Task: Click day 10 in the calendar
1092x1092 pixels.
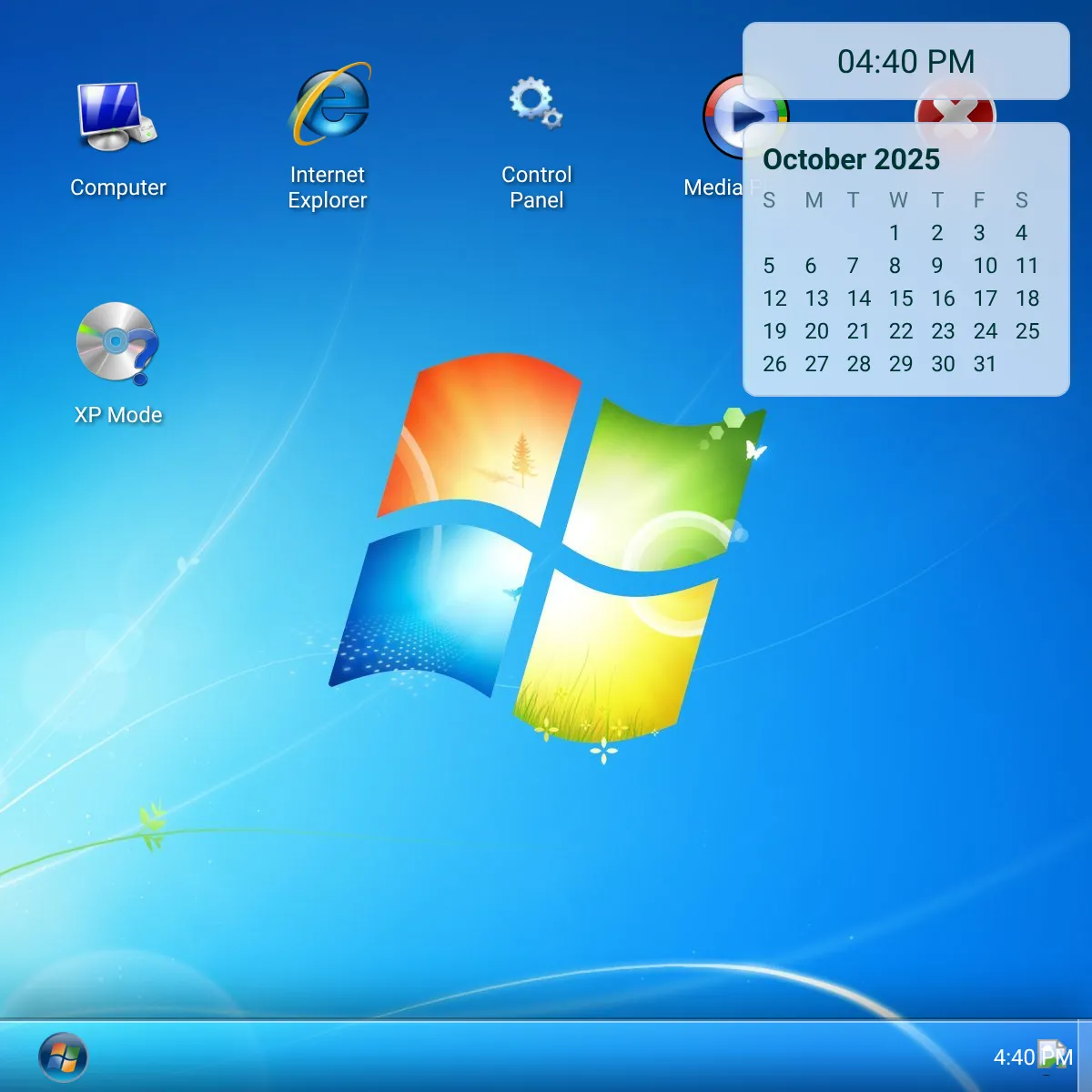Action: click(x=985, y=266)
